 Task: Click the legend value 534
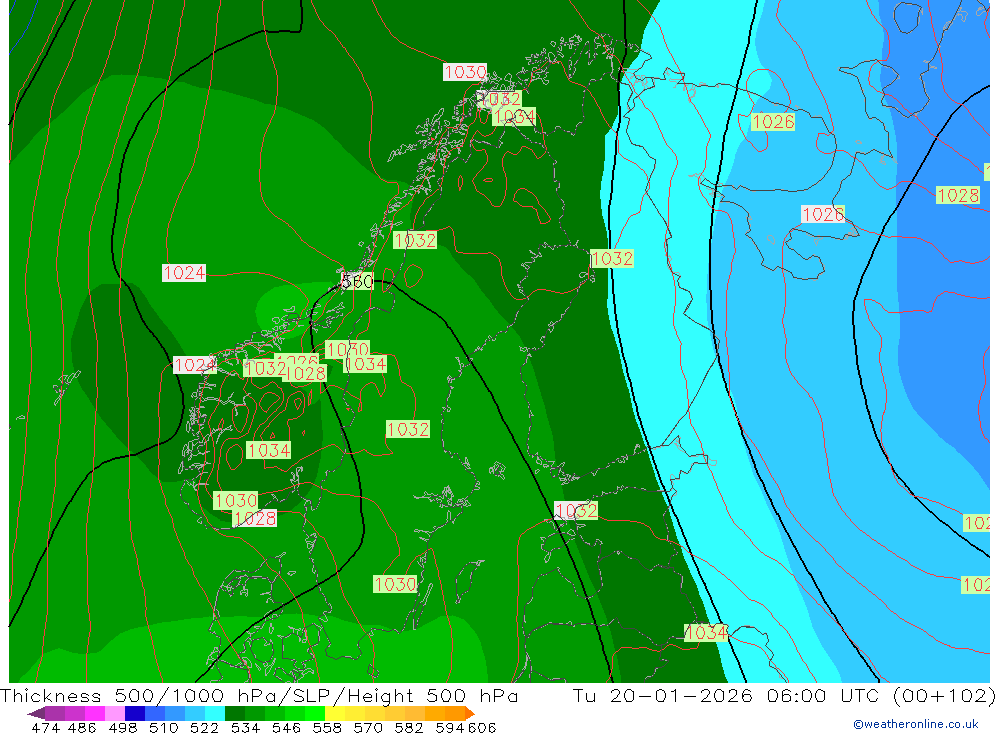[x=245, y=727]
